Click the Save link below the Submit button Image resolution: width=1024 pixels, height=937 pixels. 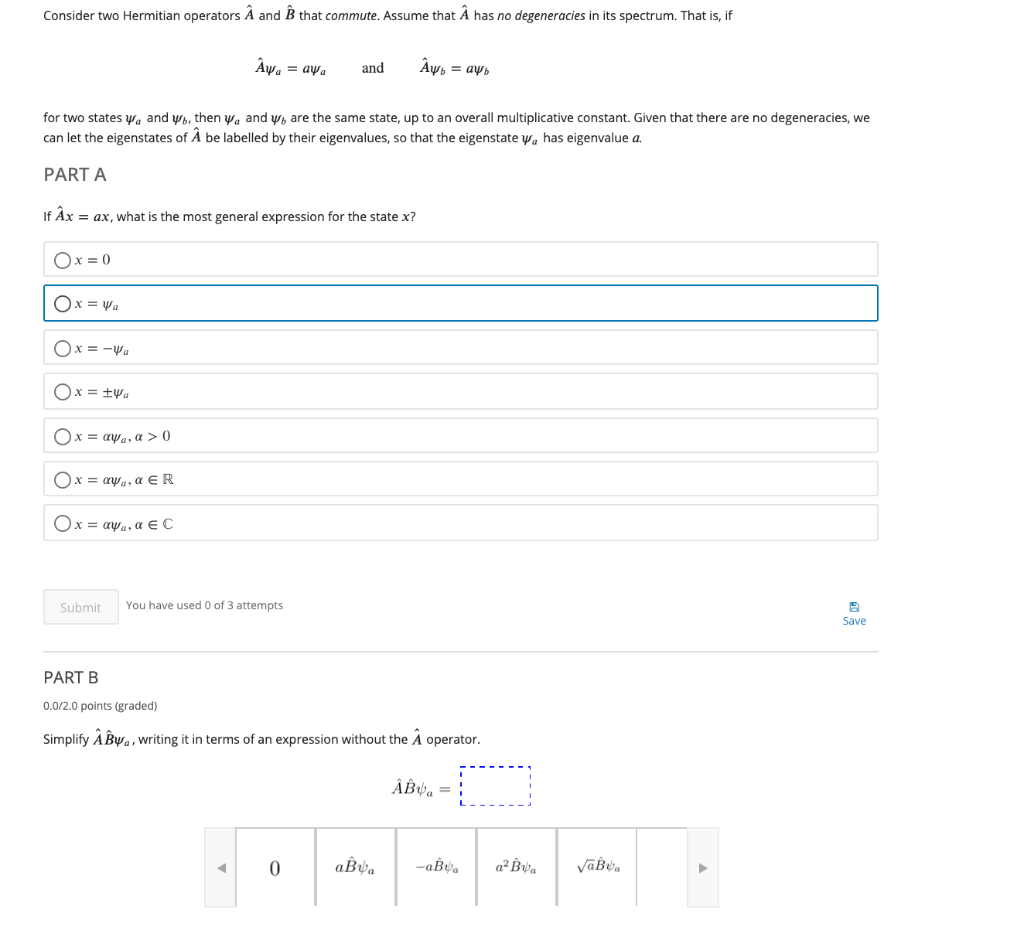click(853, 620)
